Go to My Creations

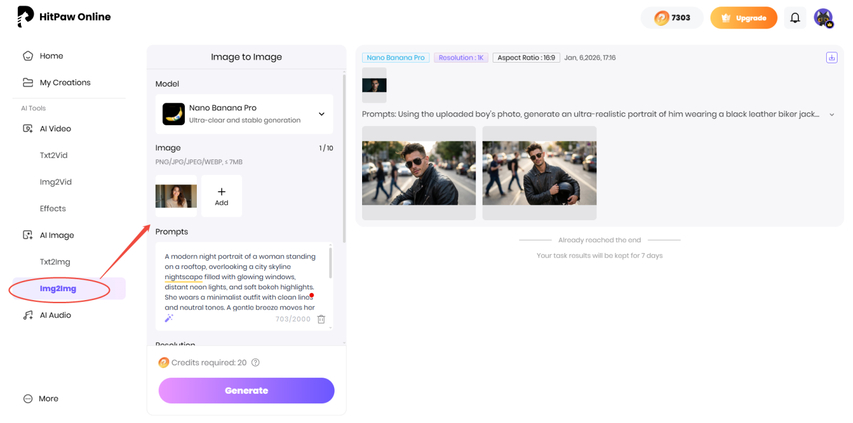(x=64, y=82)
